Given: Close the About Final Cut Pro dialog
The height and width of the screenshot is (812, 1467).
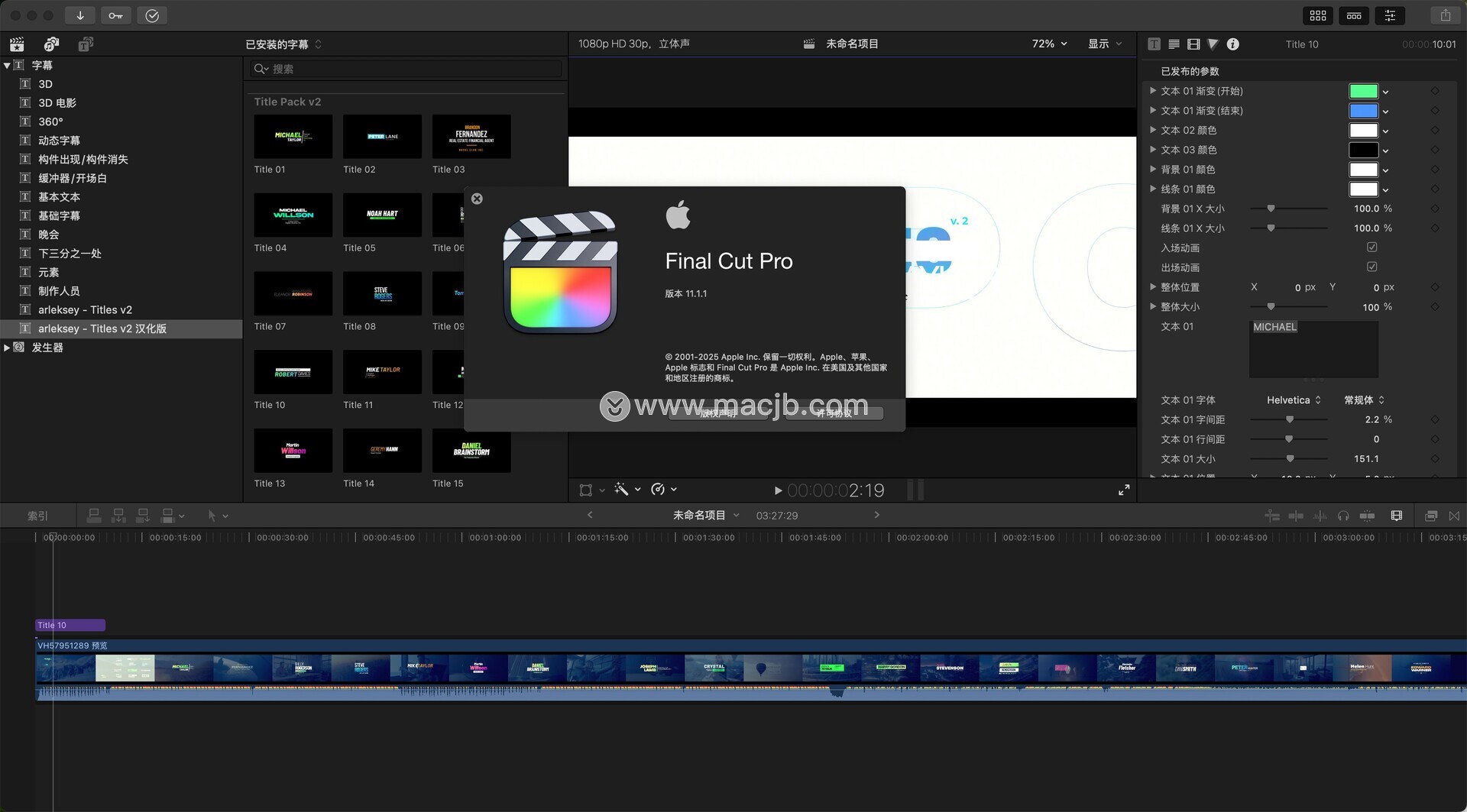Looking at the screenshot, I should tap(477, 199).
